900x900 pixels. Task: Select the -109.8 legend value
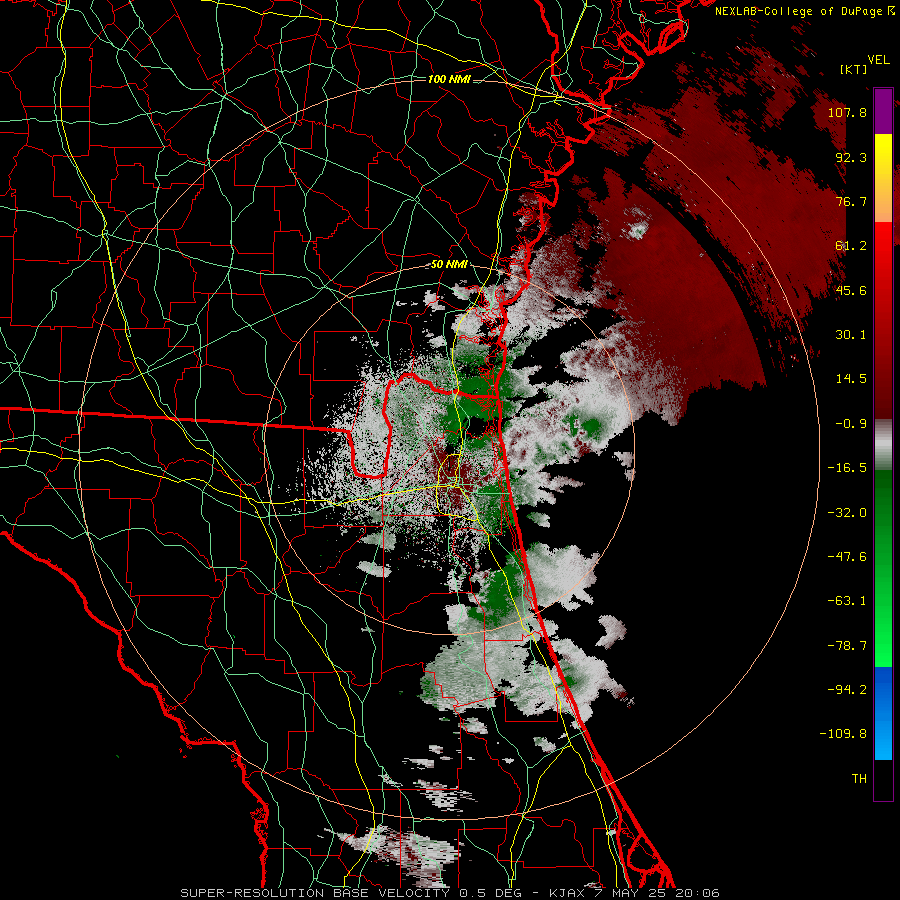click(x=844, y=734)
